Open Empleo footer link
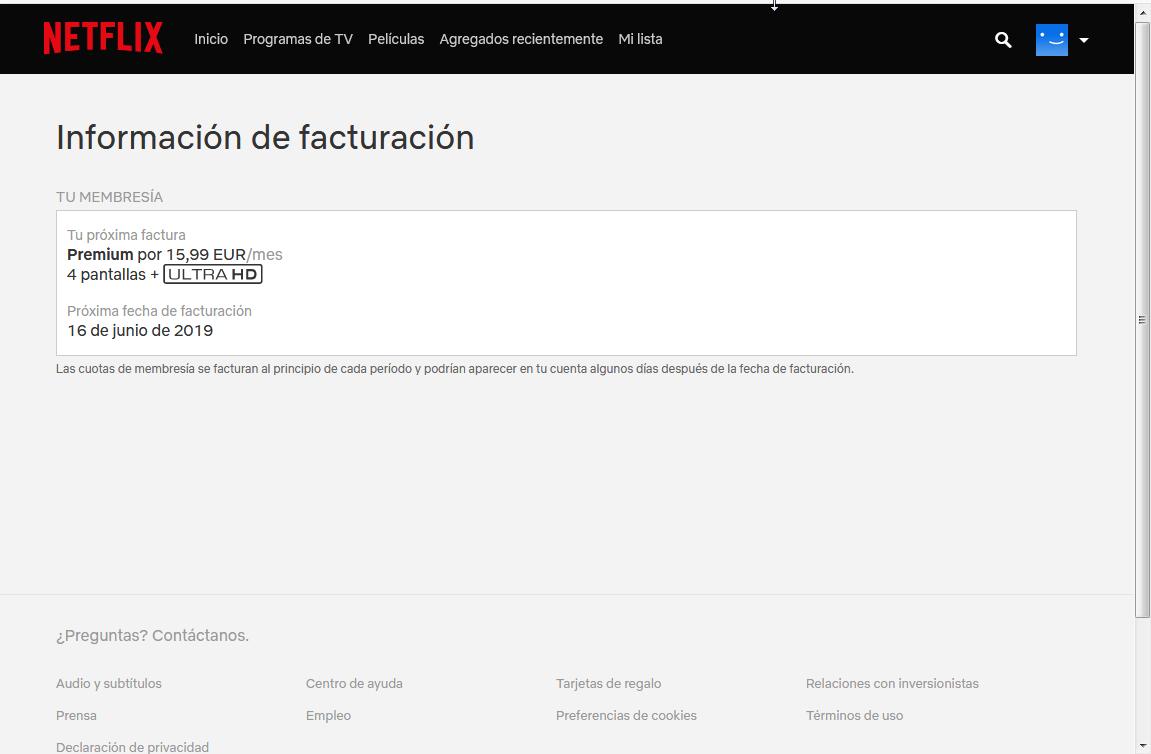The image size is (1151, 754). click(328, 715)
